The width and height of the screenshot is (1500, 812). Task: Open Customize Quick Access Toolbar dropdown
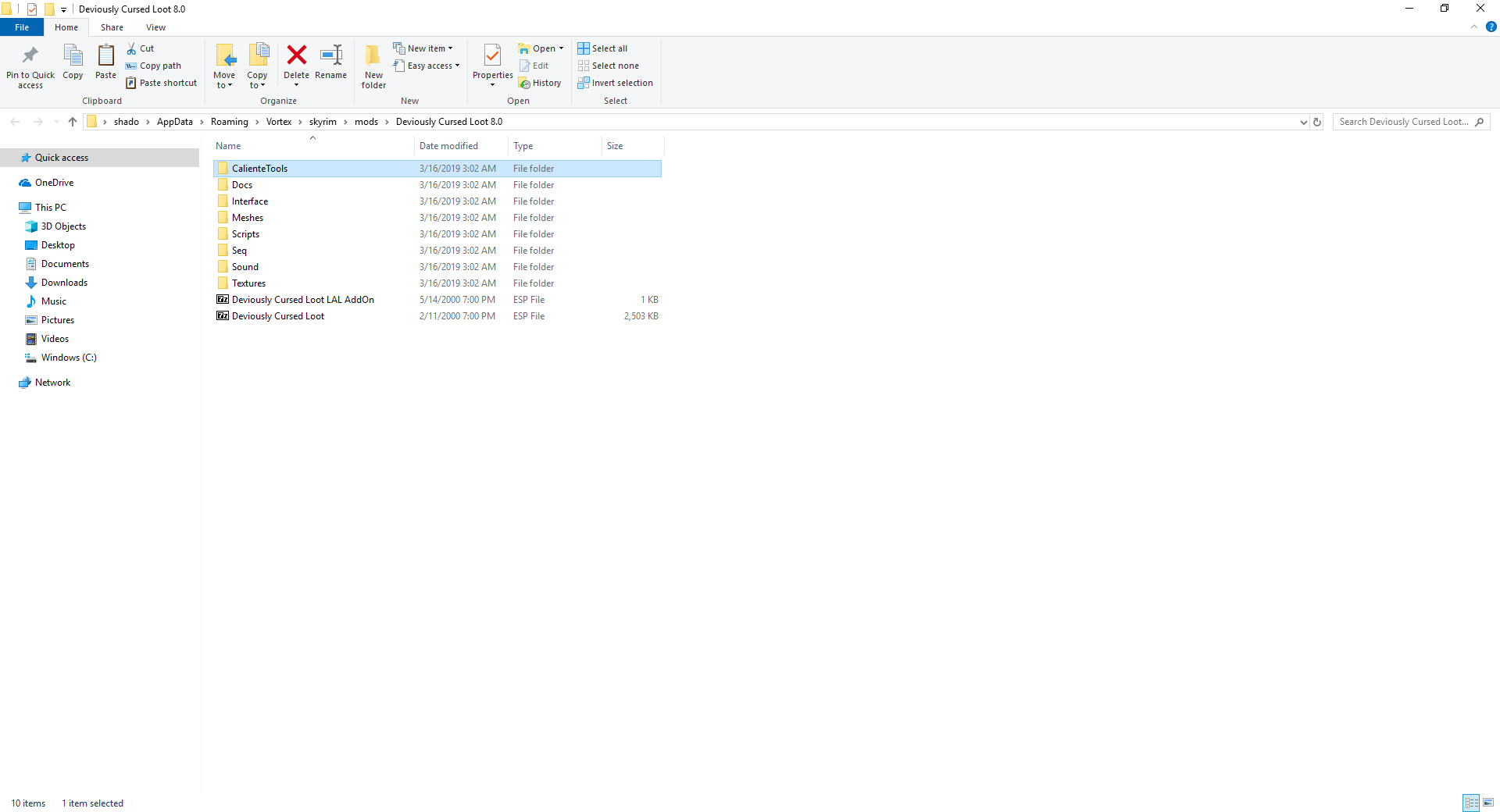coord(63,10)
